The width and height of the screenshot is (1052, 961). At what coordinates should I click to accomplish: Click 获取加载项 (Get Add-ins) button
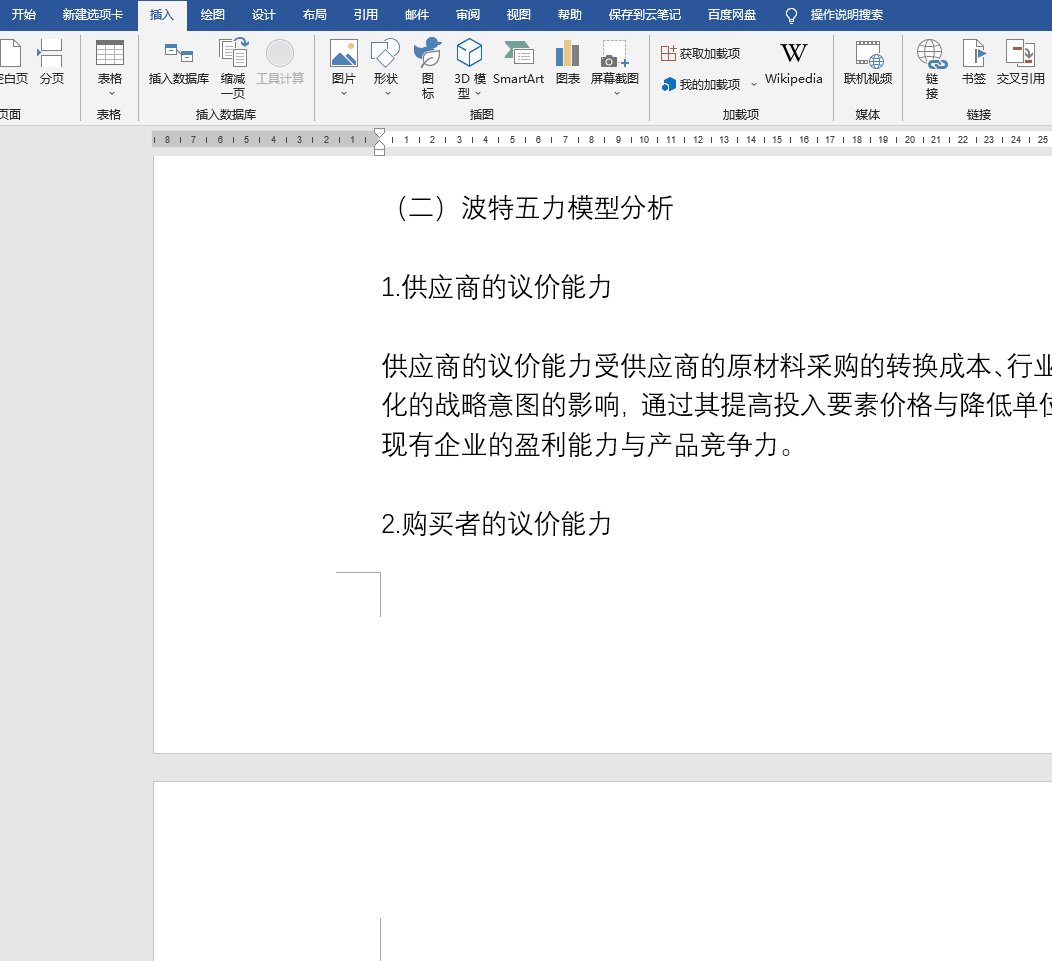coord(701,54)
